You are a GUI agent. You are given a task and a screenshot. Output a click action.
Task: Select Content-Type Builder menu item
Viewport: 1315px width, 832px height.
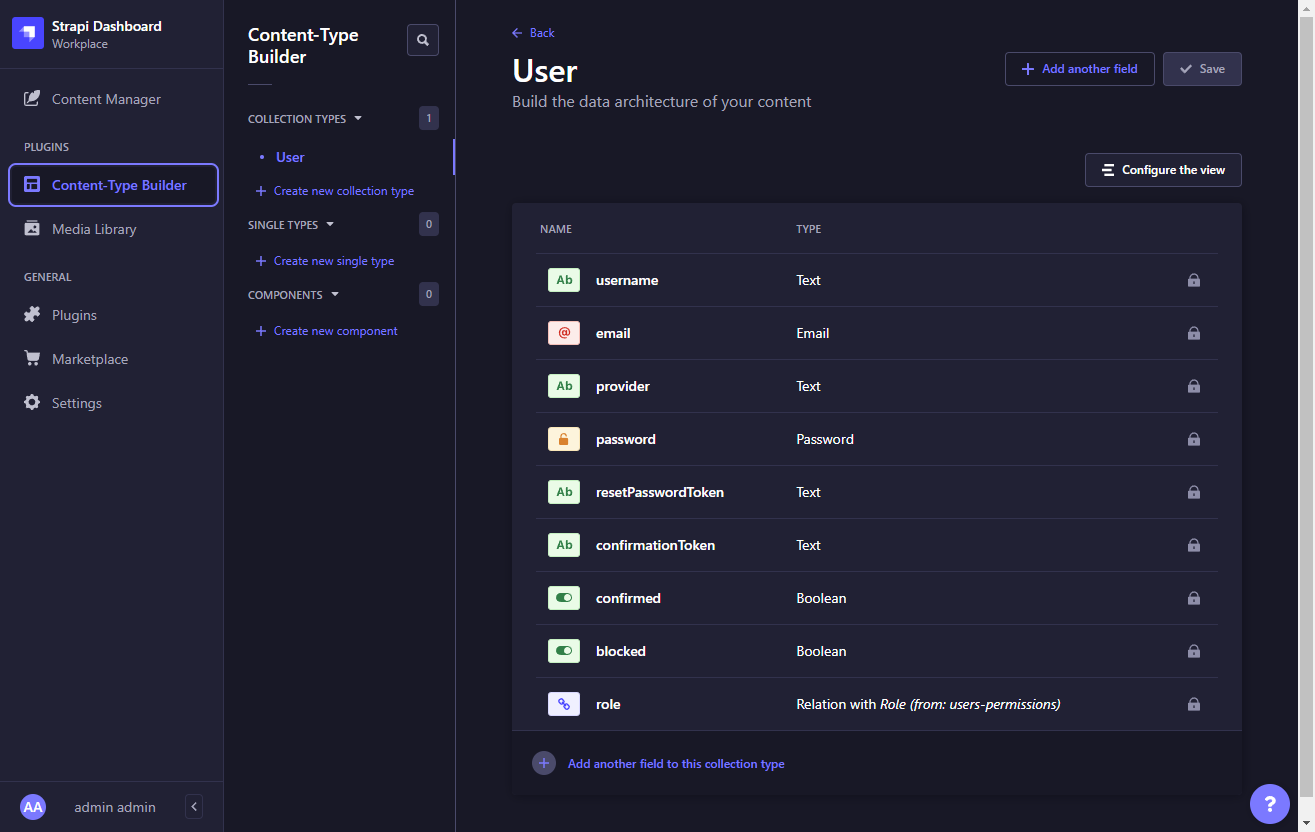click(113, 185)
